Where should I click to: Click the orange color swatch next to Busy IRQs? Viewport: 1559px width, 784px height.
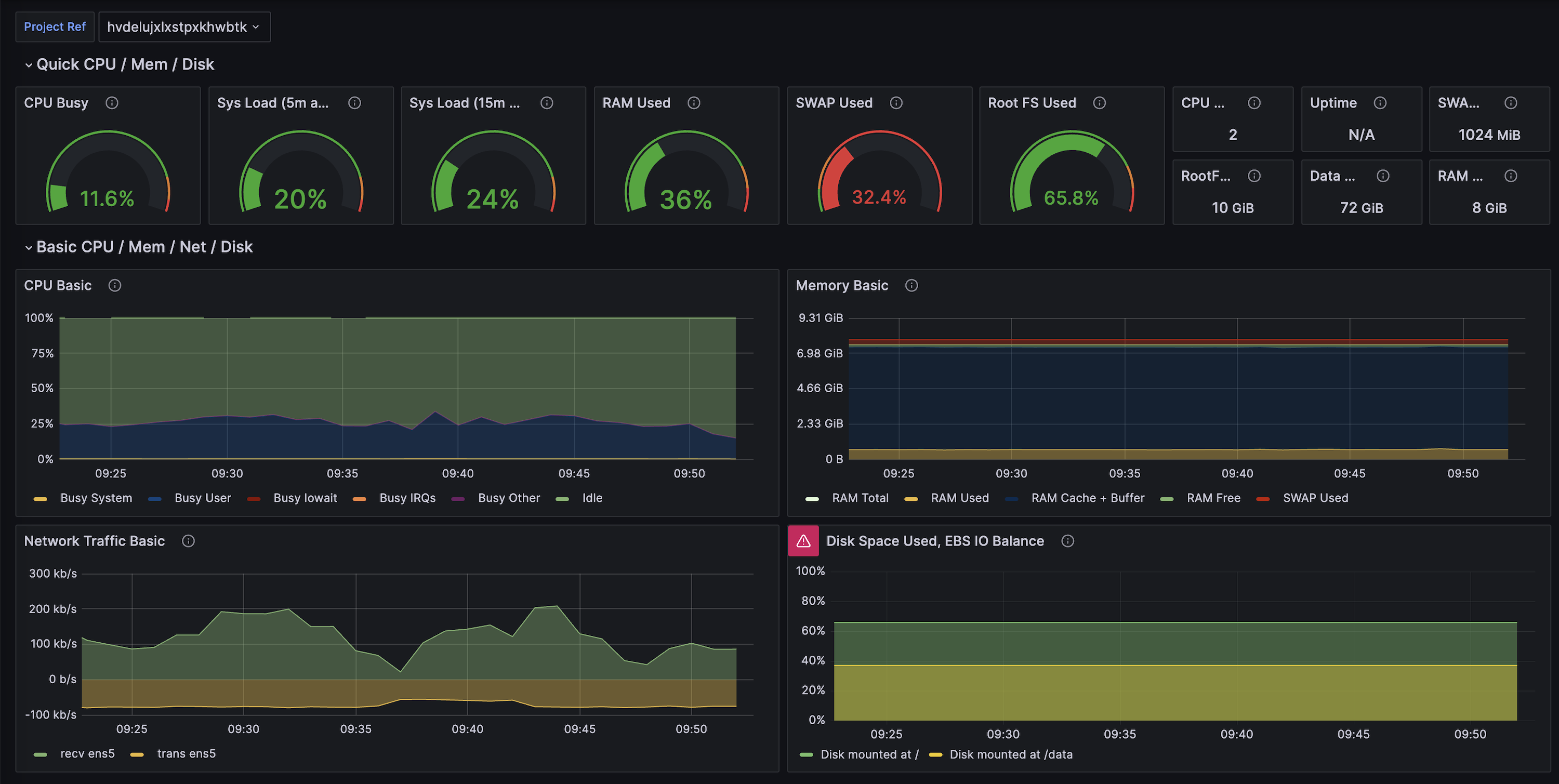(x=360, y=498)
